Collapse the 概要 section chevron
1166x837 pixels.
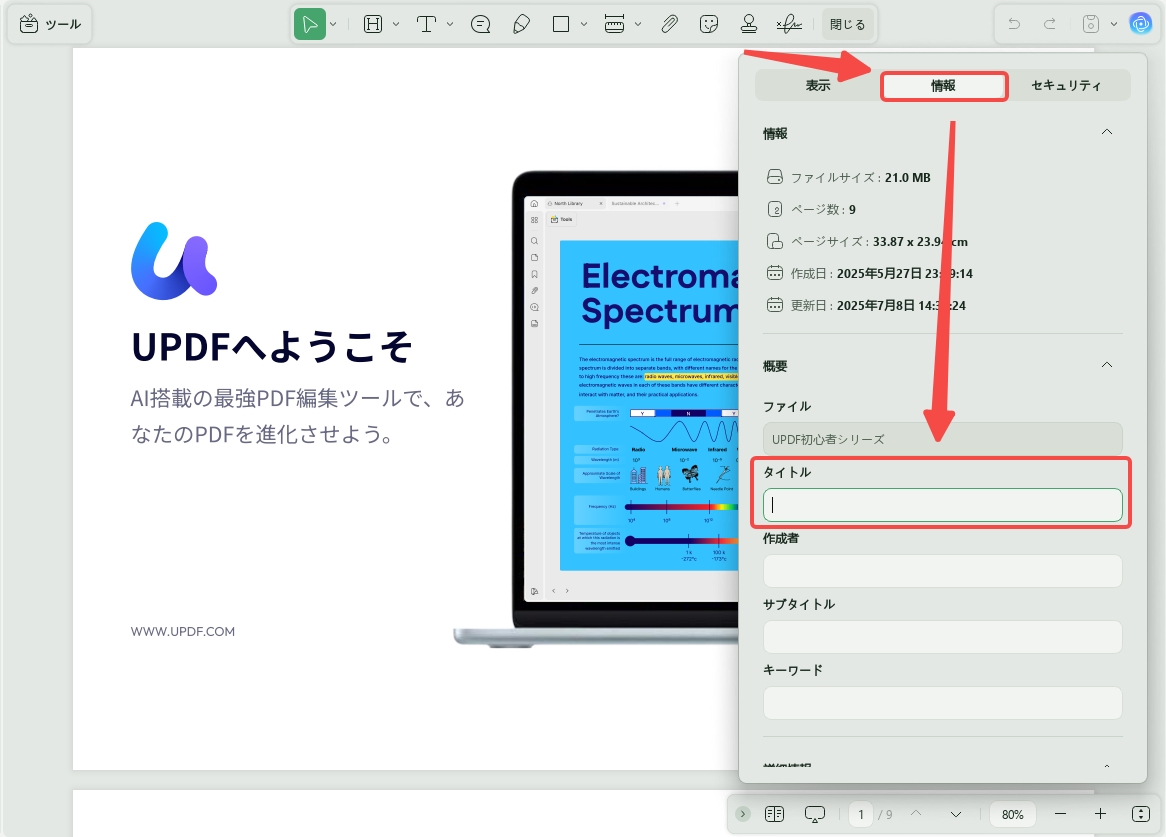point(1107,365)
